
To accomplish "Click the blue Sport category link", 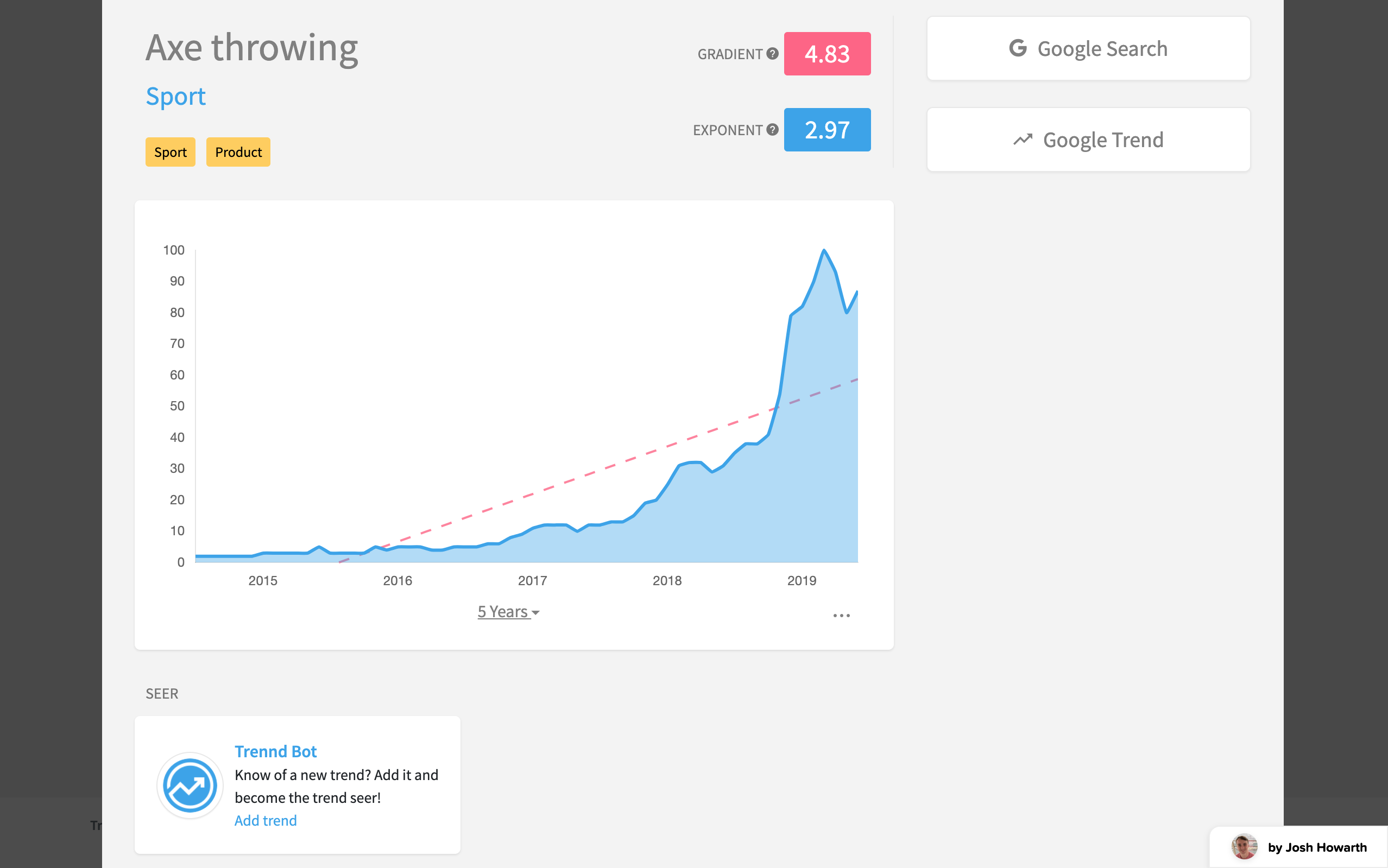I will 176,97.
